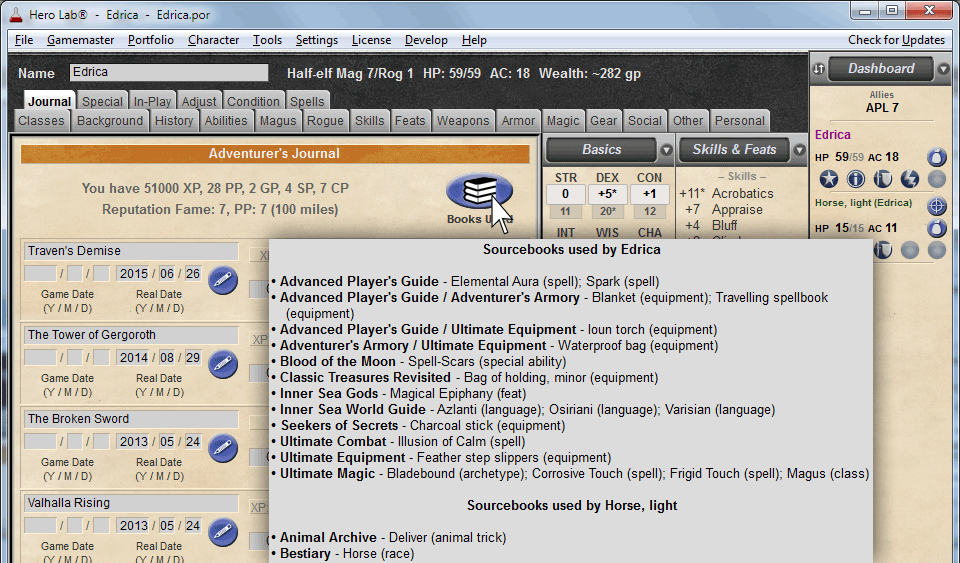Click the character Name field containing Edrica
This screenshot has width=960, height=563.
tap(168, 72)
